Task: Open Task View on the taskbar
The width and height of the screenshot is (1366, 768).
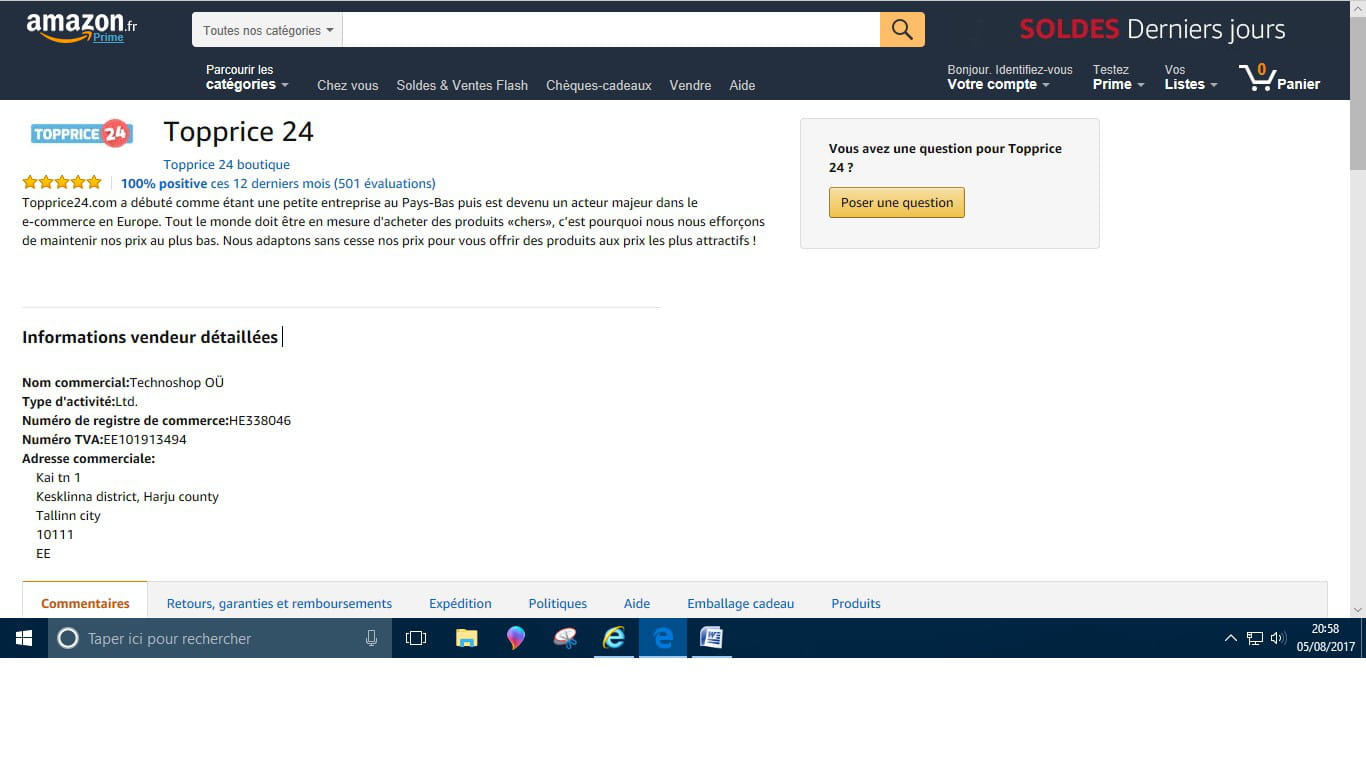Action: (416, 638)
